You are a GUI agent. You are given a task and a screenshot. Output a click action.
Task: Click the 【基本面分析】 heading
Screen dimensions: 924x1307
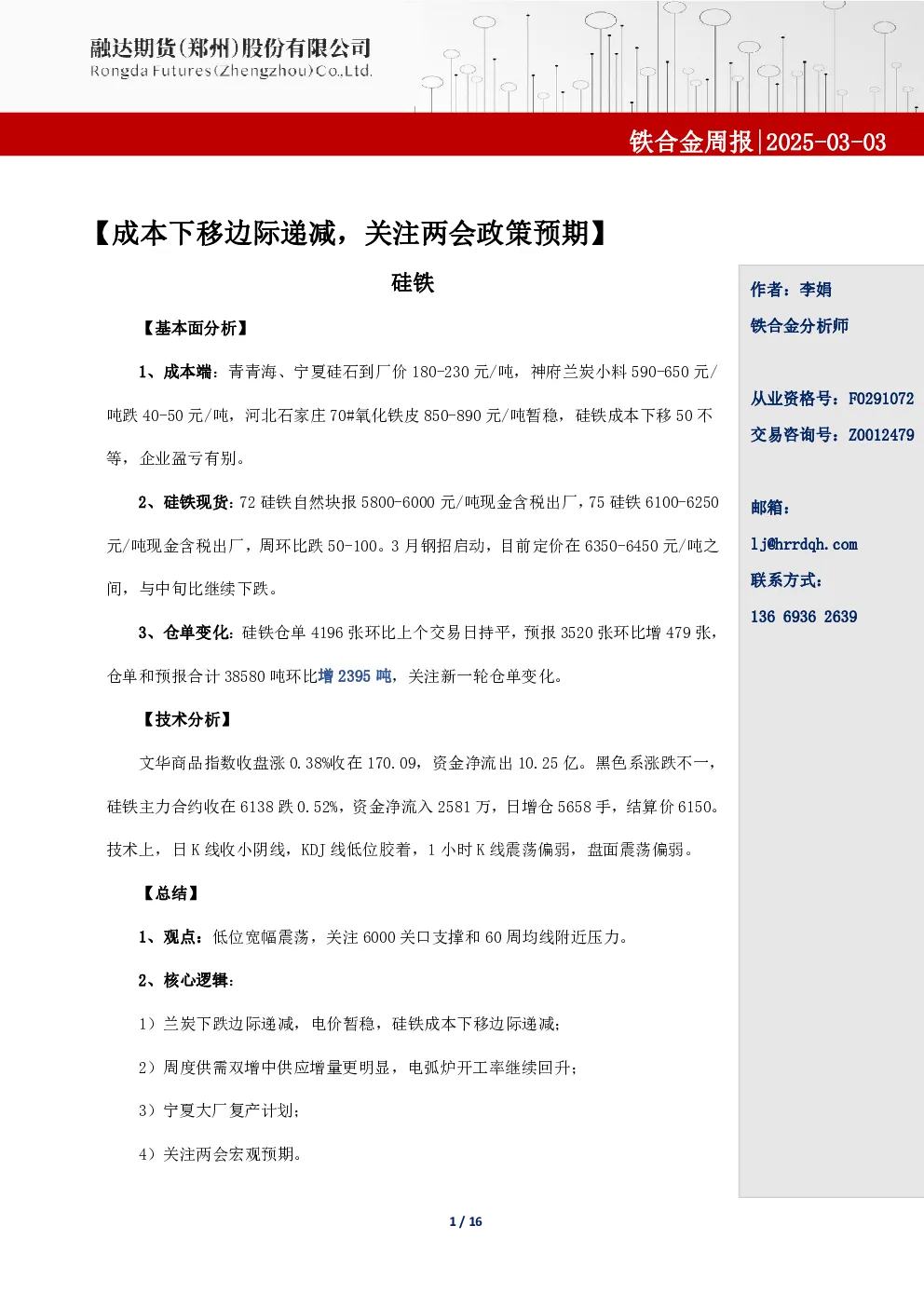(x=195, y=328)
